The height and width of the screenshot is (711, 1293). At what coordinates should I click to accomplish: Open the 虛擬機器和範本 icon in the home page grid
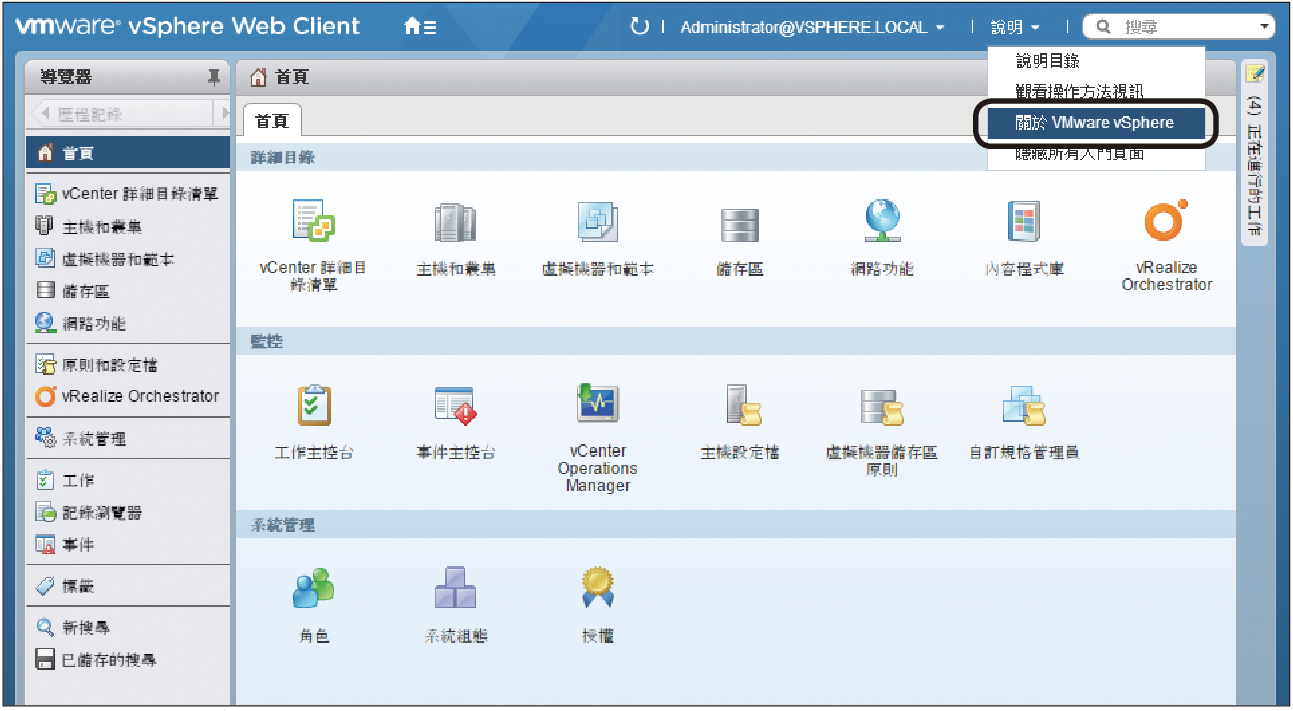[x=598, y=222]
